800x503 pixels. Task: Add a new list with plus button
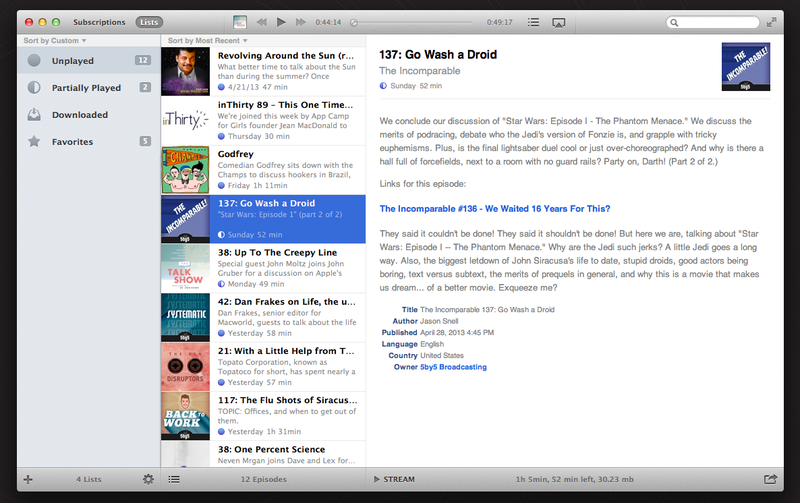28,480
